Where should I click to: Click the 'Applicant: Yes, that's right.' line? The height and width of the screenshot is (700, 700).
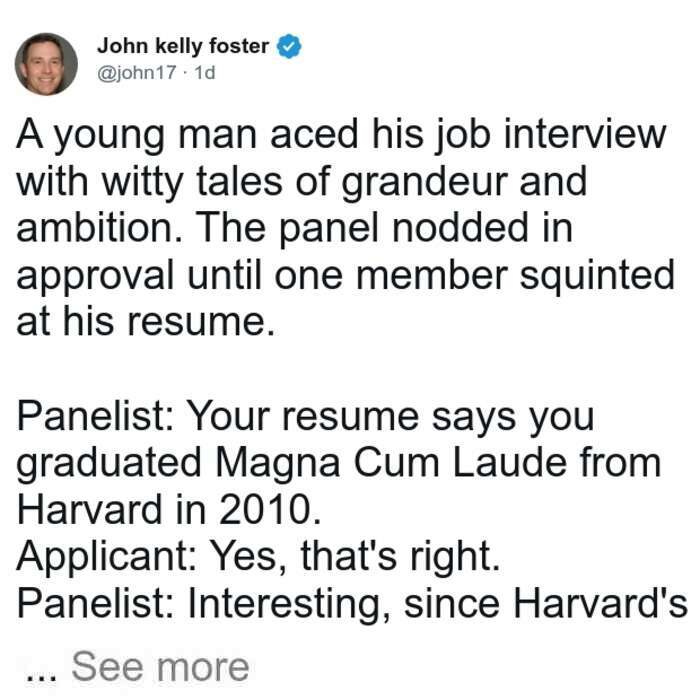click(x=258, y=558)
